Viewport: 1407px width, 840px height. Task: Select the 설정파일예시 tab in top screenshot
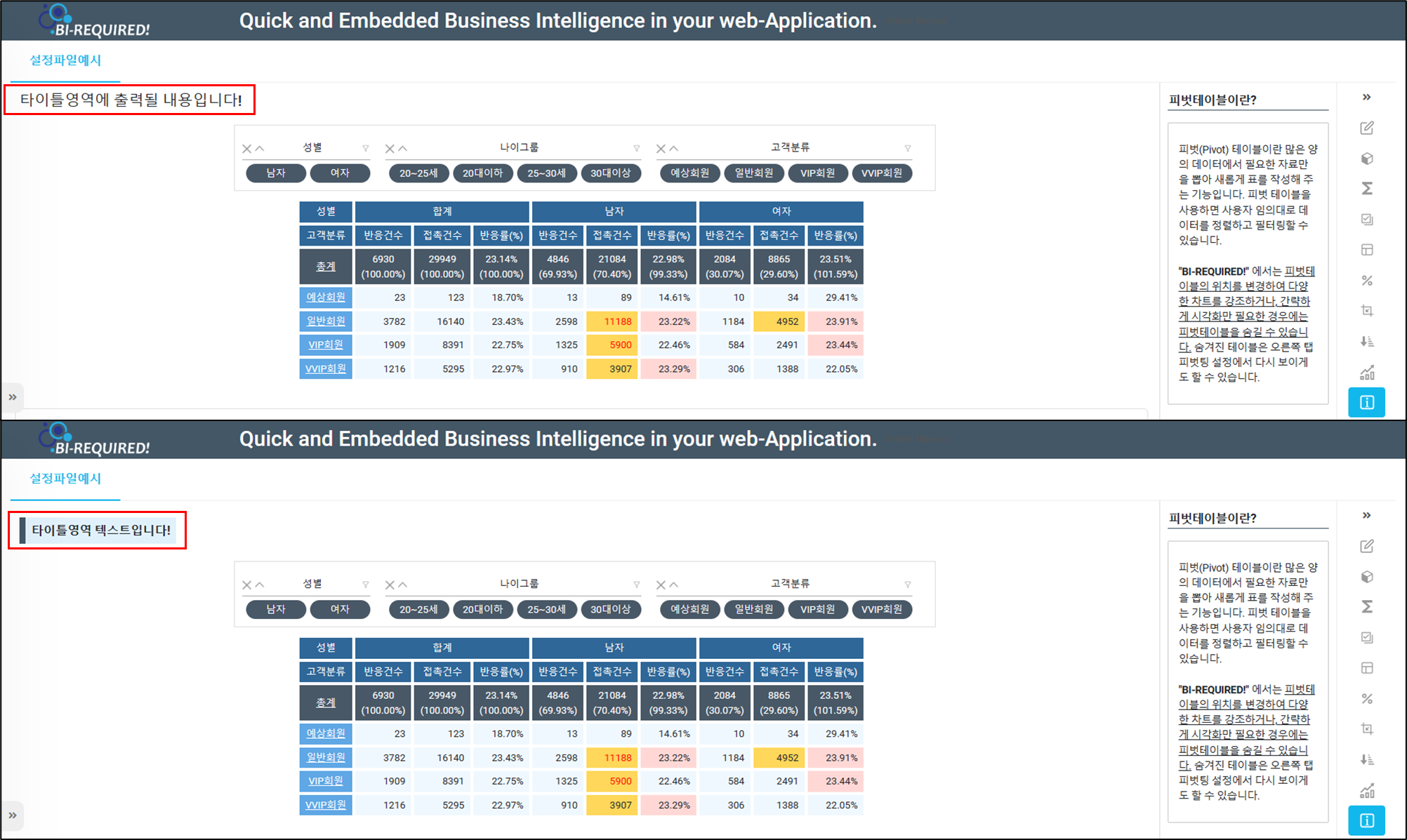pos(65,60)
